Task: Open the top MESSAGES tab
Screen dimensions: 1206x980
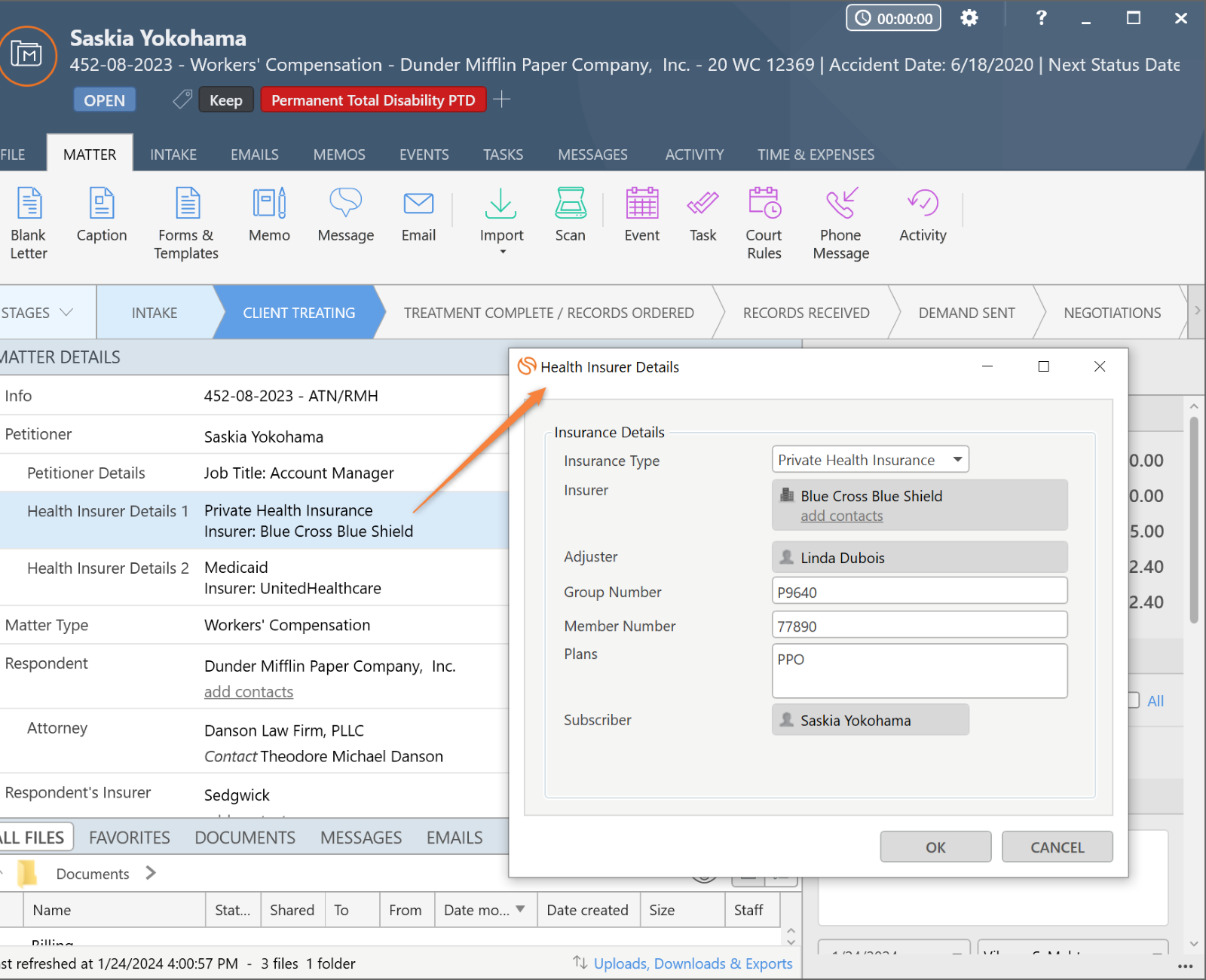Action: pyautogui.click(x=592, y=155)
